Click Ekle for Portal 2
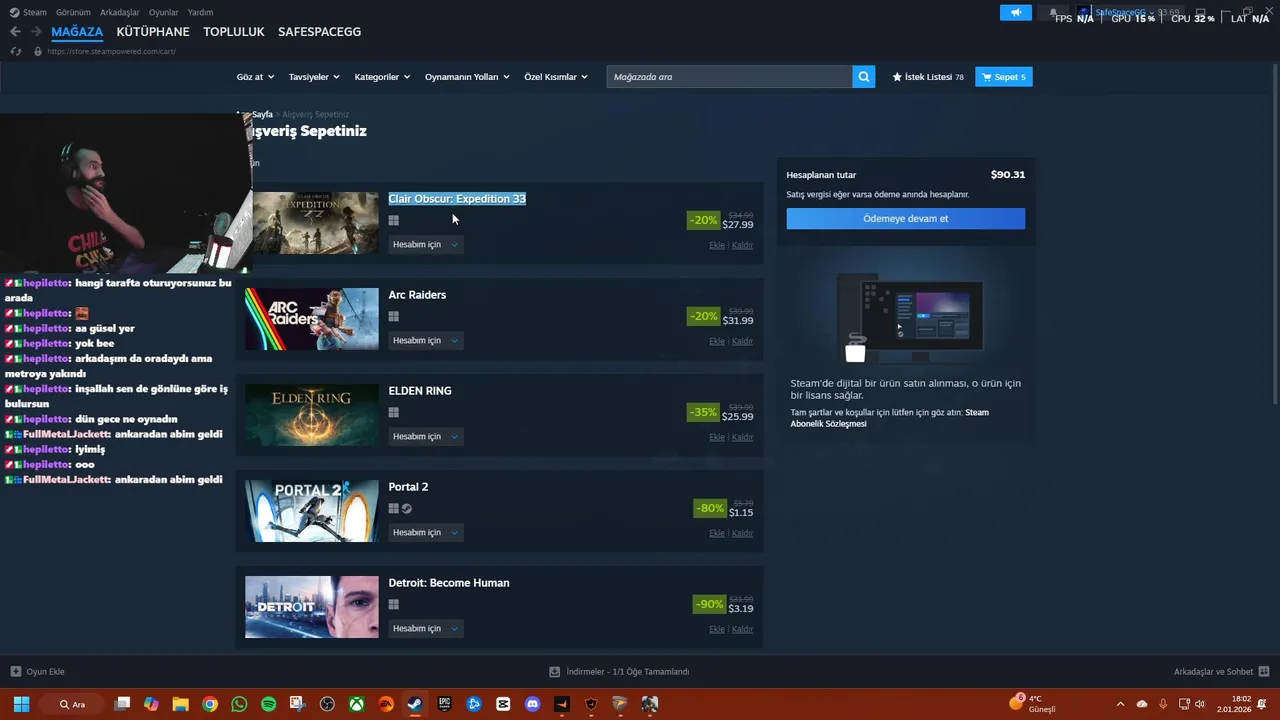The height and width of the screenshot is (720, 1280). tap(717, 533)
